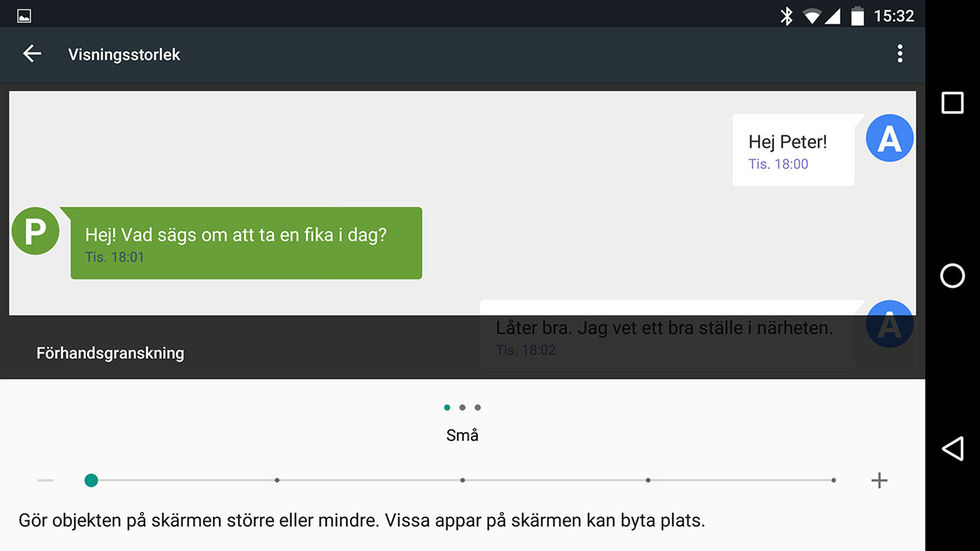Image resolution: width=980 pixels, height=551 pixels.
Task: Open the three-dot overflow menu
Action: [900, 54]
